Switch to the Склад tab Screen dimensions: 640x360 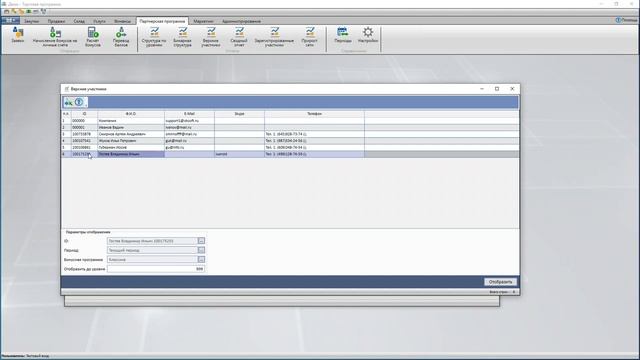(79, 21)
